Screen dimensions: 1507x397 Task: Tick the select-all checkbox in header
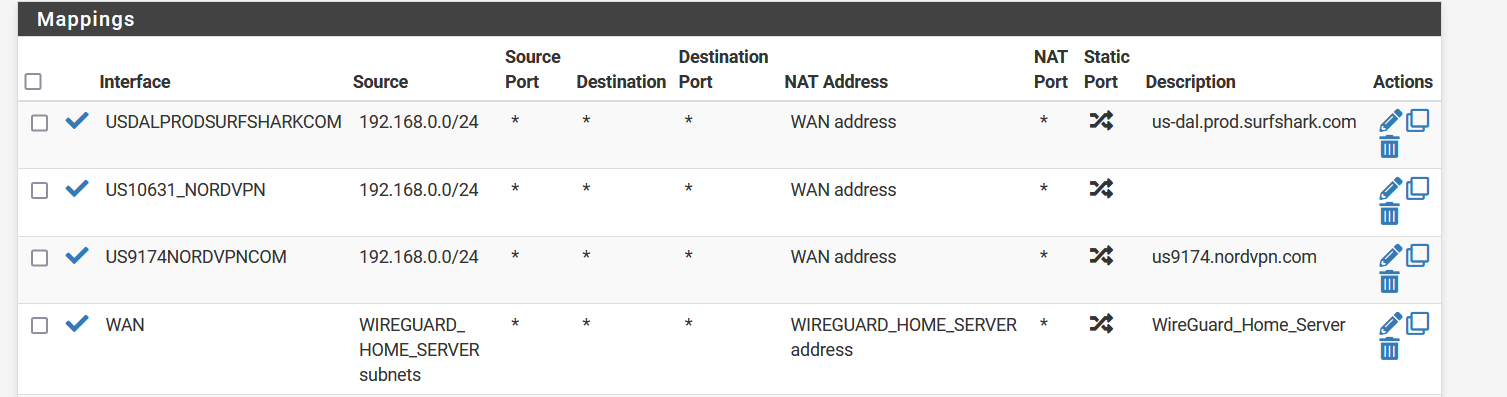click(33, 81)
